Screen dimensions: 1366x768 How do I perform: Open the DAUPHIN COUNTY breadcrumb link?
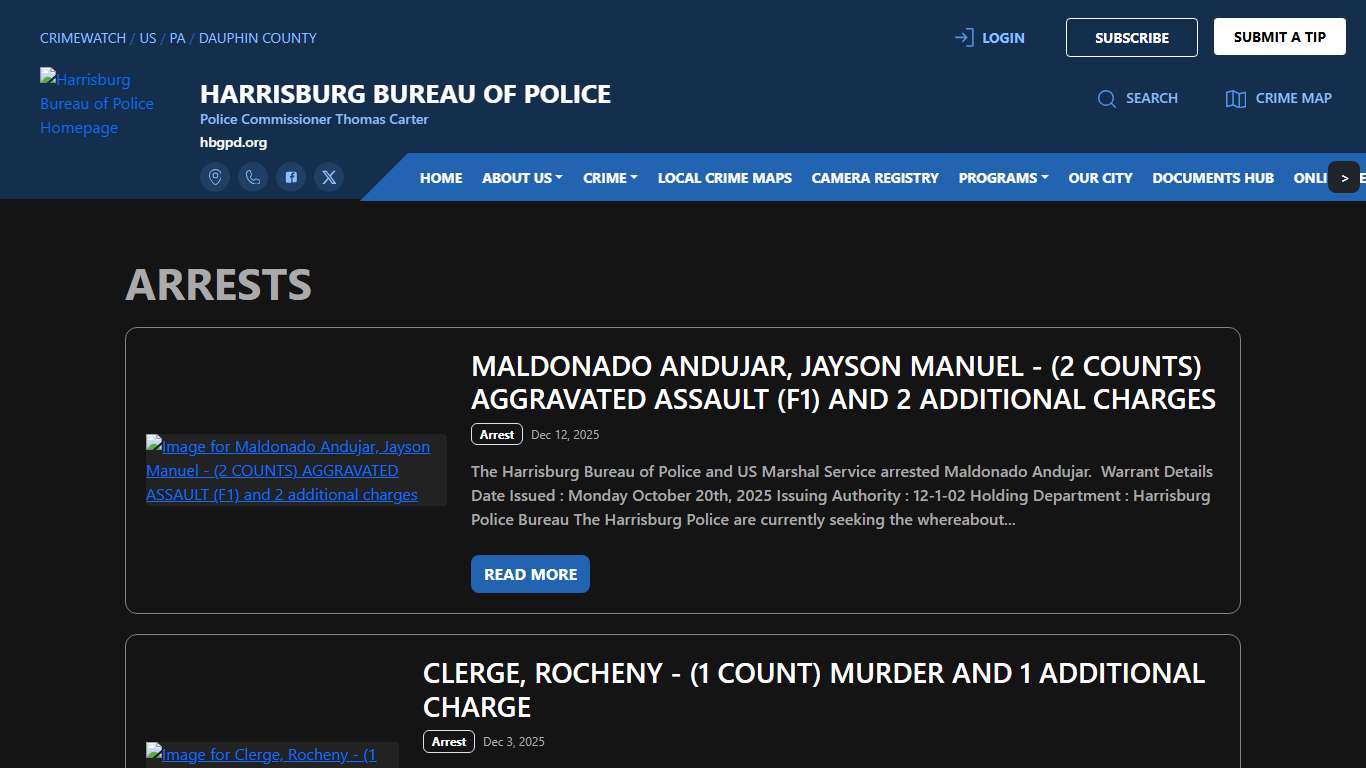[x=257, y=38]
